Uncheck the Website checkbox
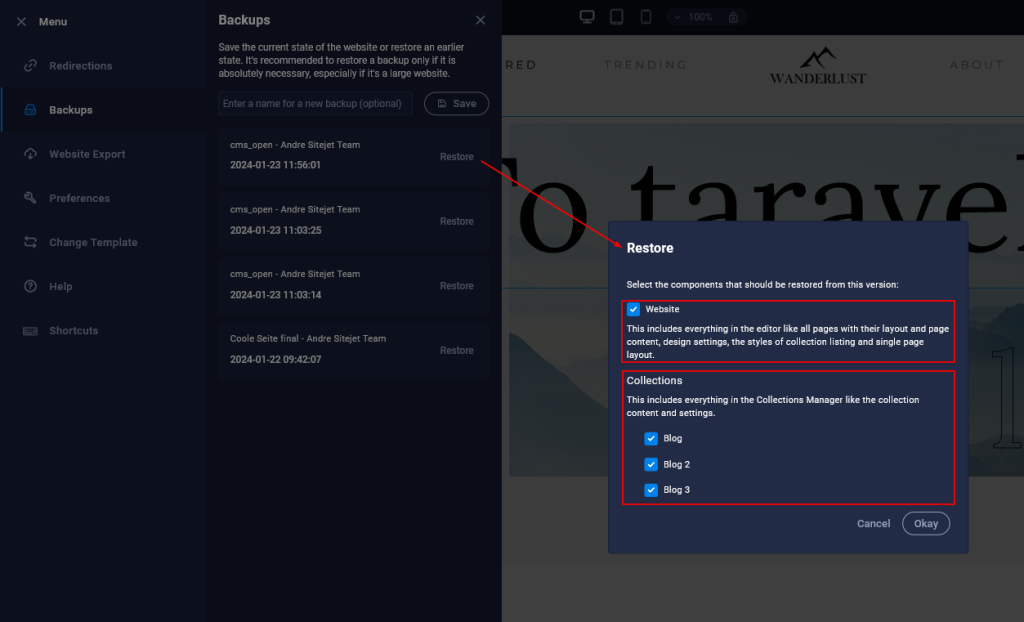The width and height of the screenshot is (1024, 622). [633, 309]
